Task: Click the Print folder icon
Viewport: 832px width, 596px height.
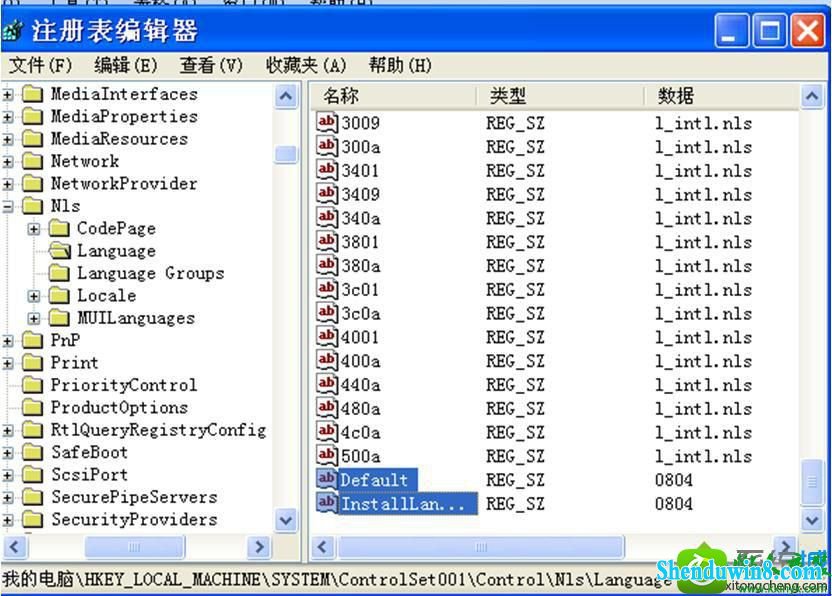Action: pyautogui.click(x=33, y=363)
